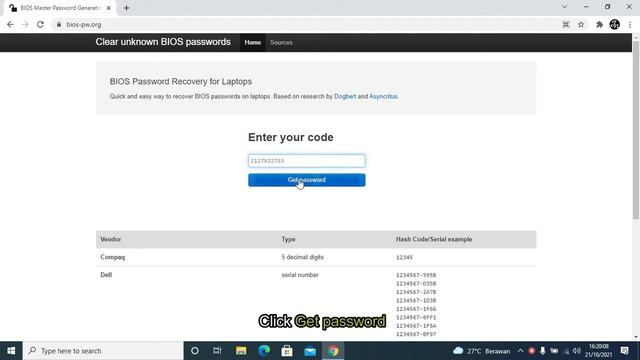Show hidden system tray icons
Viewport: 640px width, 360px height.
[x=520, y=351]
